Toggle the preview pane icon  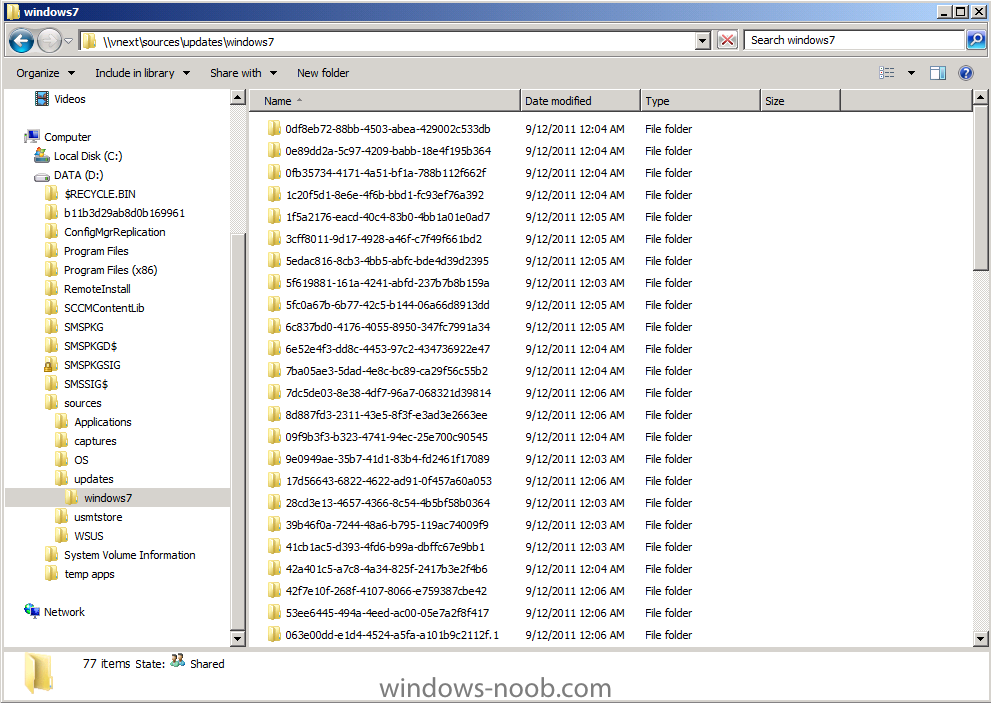coord(938,73)
